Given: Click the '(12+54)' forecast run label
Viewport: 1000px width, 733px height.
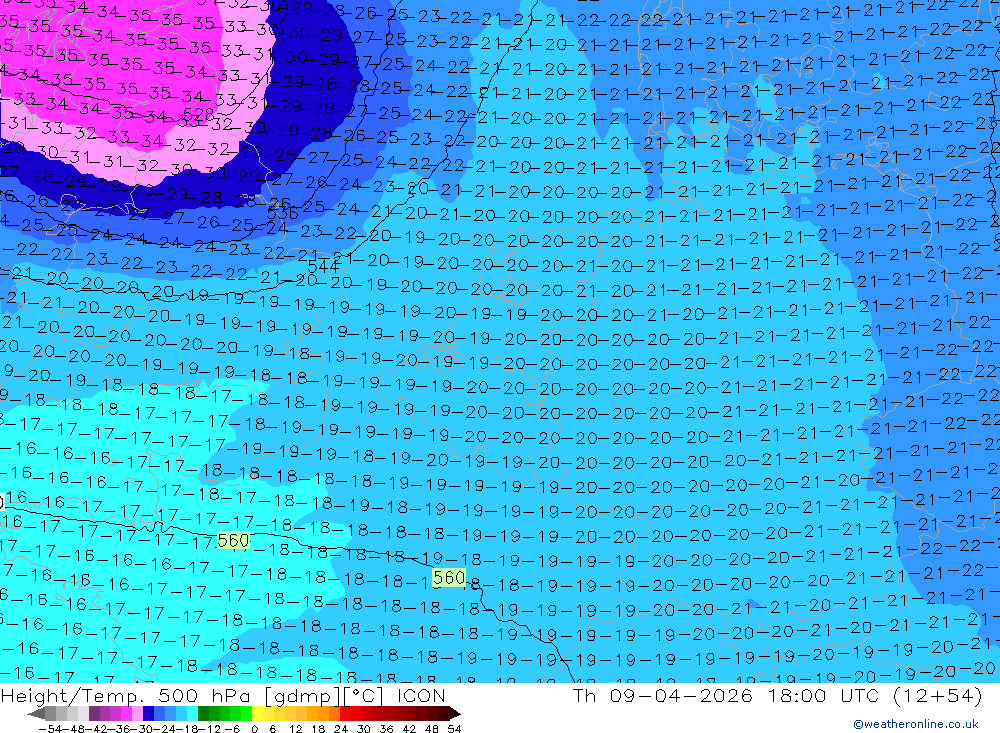Looking at the screenshot, I should point(938,695).
